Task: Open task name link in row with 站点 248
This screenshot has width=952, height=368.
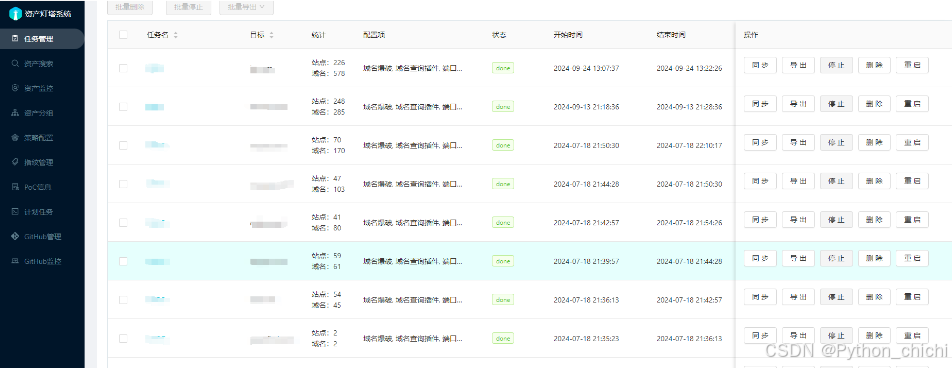Action: click(154, 107)
